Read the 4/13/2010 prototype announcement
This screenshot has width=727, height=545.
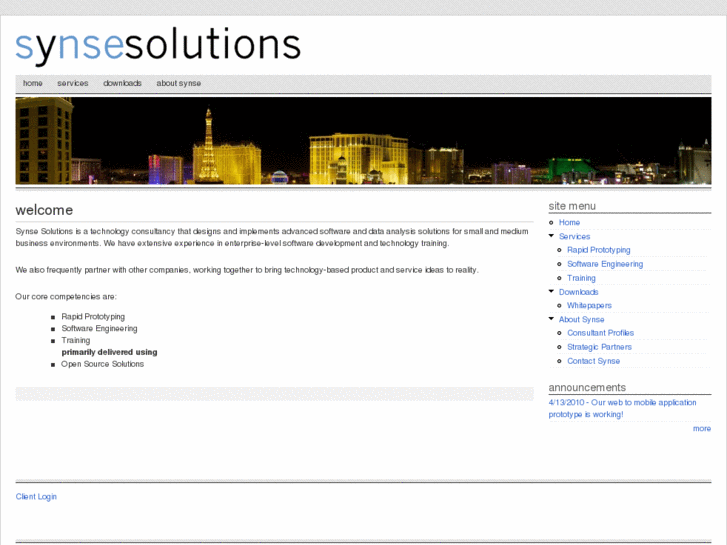coord(622,408)
